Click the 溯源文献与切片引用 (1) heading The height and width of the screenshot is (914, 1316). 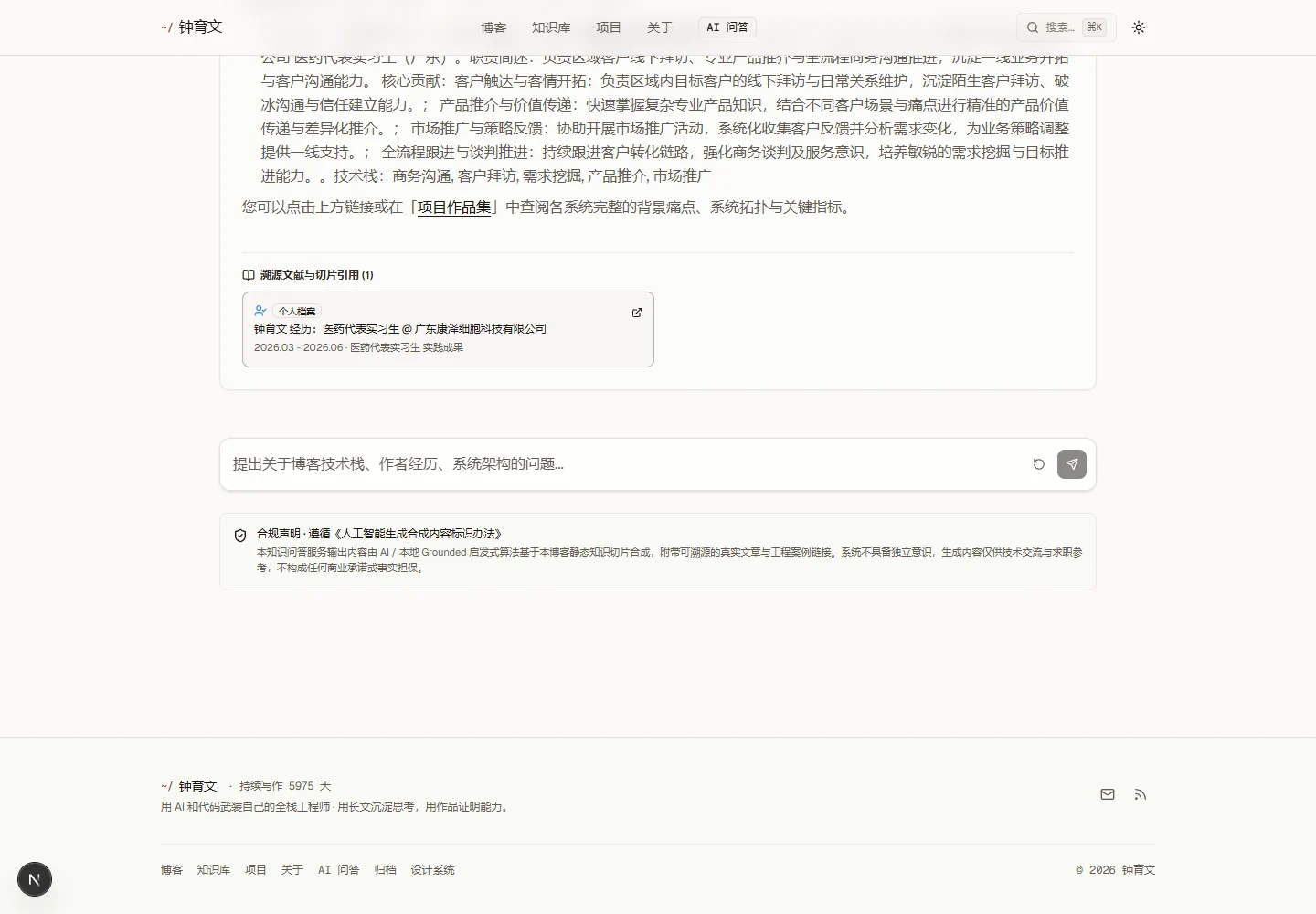pyautogui.click(x=317, y=275)
